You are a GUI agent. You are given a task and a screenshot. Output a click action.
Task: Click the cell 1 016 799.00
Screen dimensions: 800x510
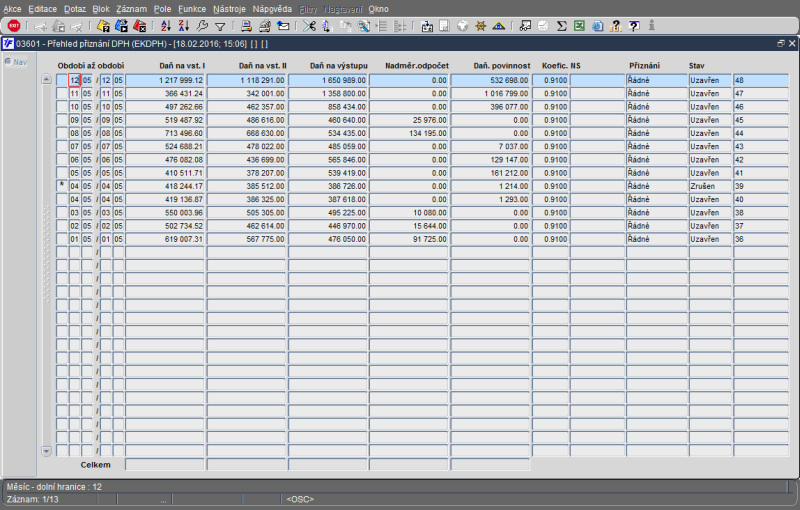click(x=490, y=93)
